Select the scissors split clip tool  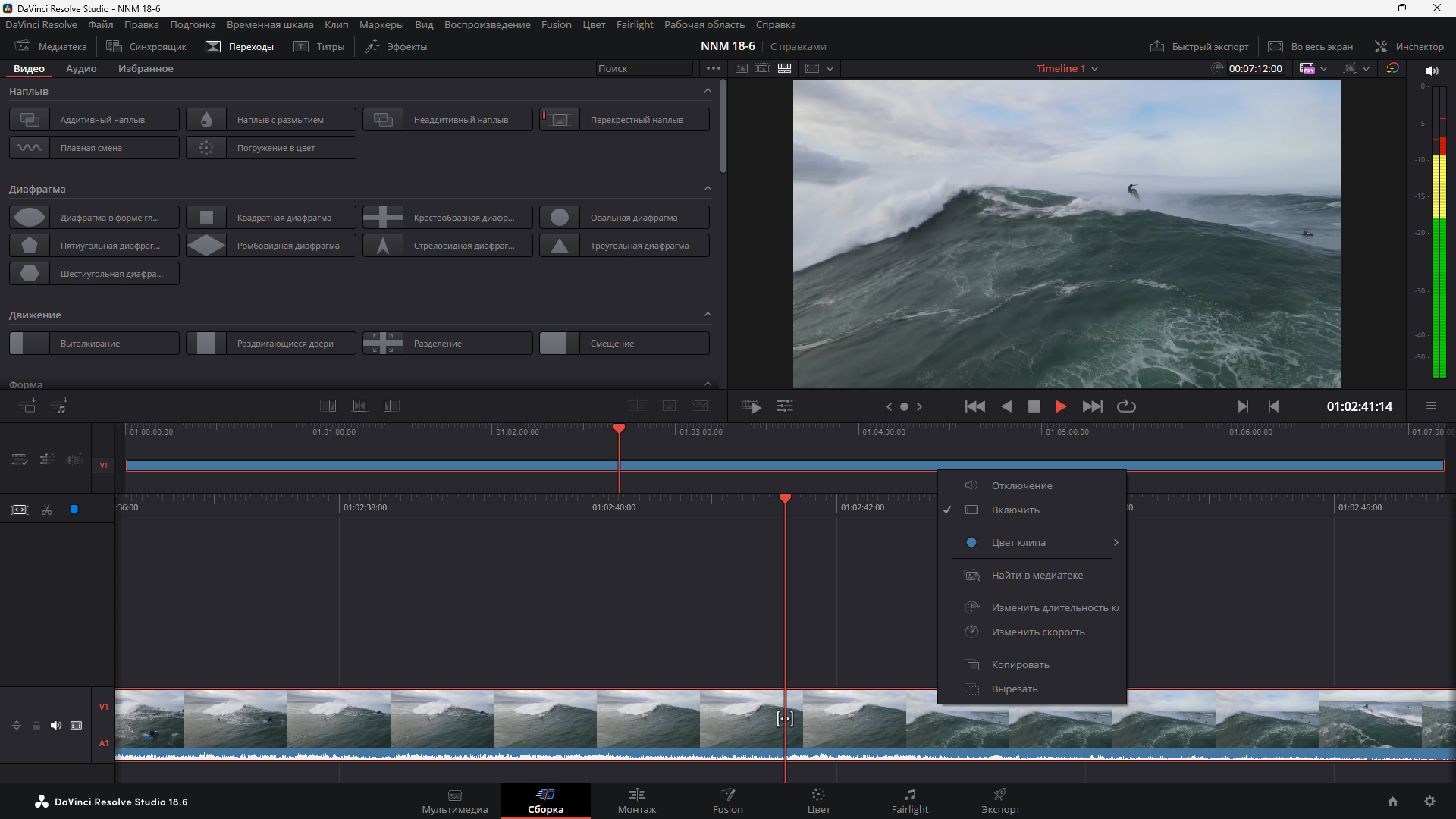47,510
